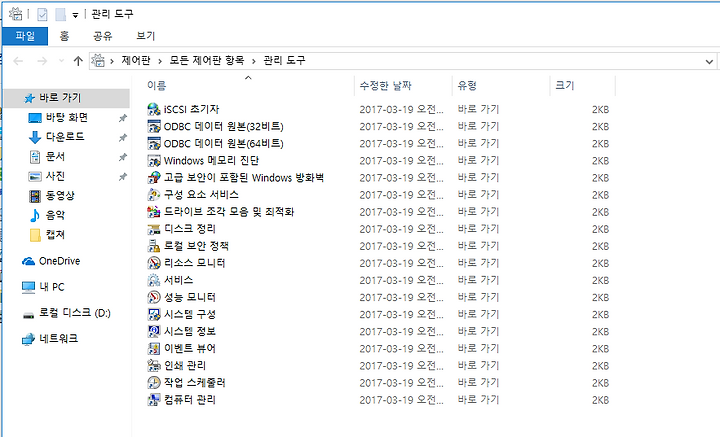
Task: Click the 성능 모니터 icon
Action: (x=153, y=297)
